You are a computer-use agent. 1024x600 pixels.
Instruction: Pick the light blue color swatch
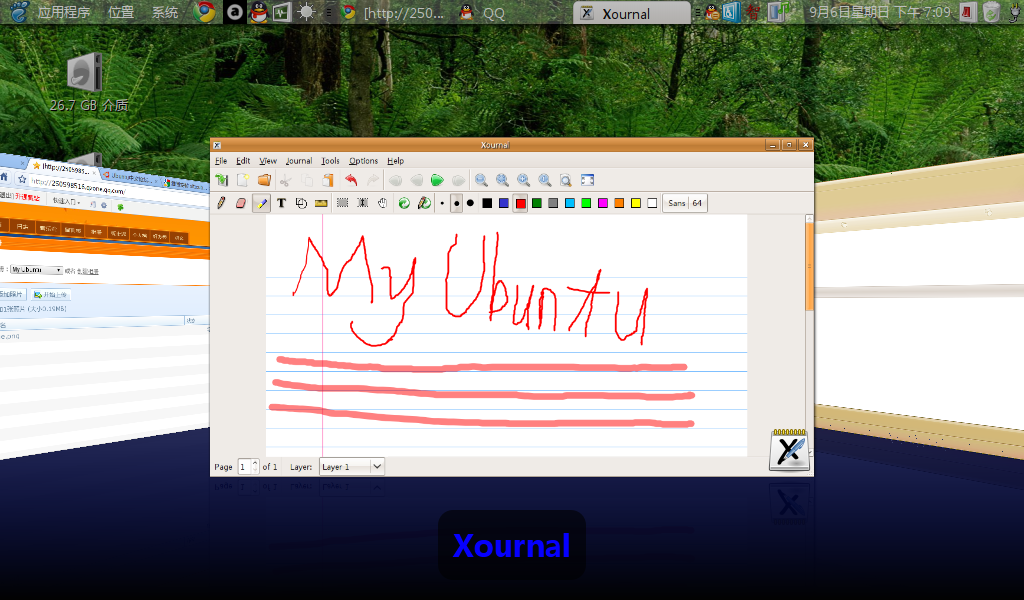tap(569, 203)
